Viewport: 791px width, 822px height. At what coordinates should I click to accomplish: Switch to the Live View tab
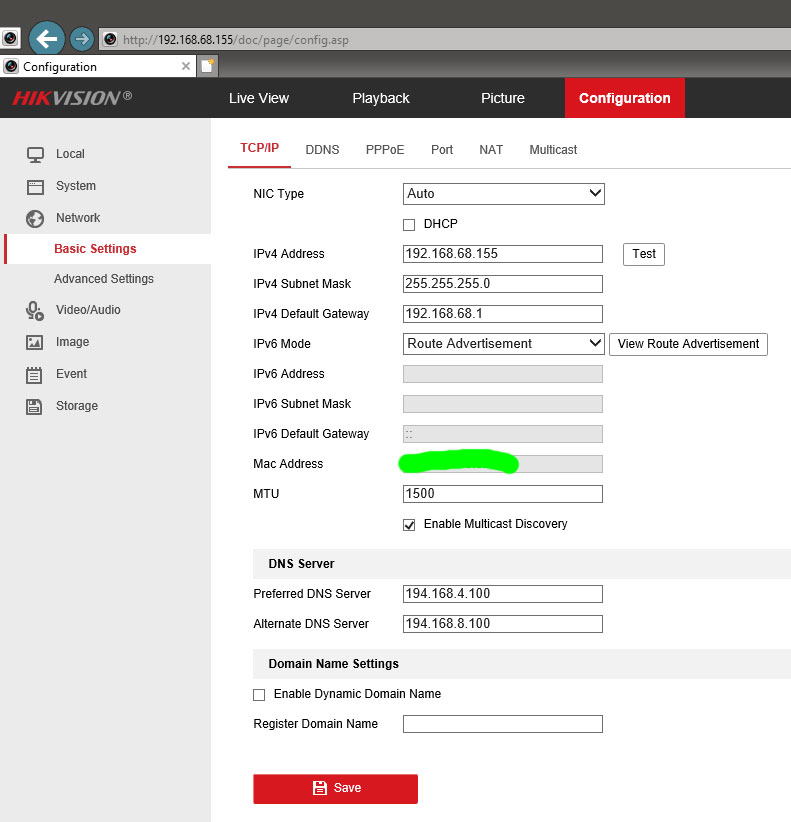click(x=259, y=98)
